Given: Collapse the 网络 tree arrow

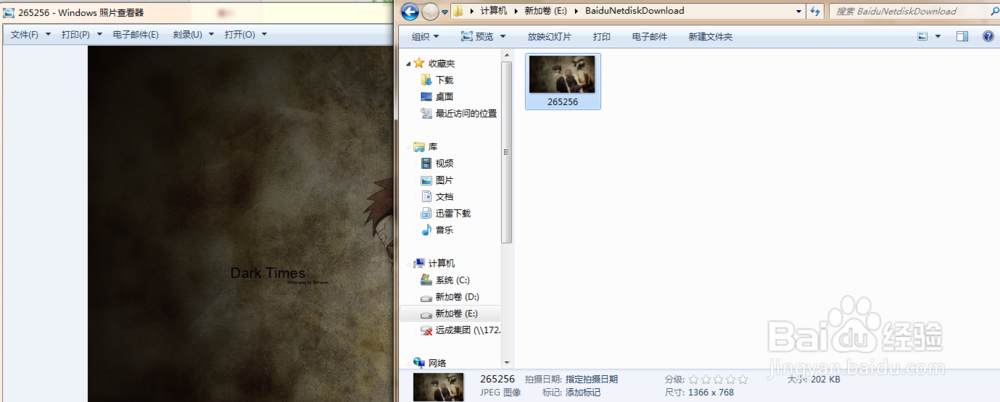Looking at the screenshot, I should 409,363.
